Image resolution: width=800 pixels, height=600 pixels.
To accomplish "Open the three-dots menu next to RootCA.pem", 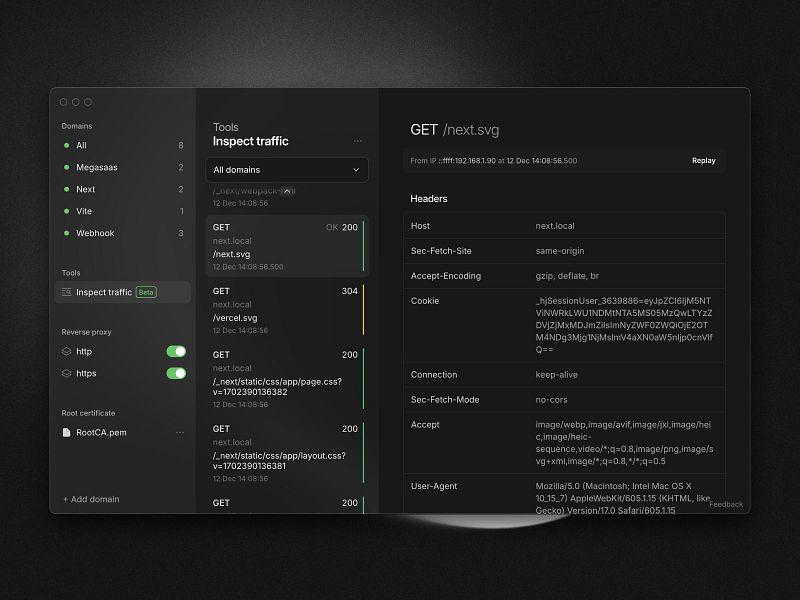I will click(180, 432).
